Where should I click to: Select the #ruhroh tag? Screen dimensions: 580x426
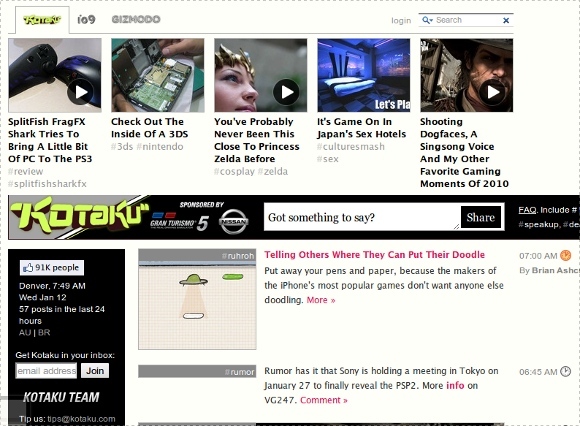coord(238,256)
